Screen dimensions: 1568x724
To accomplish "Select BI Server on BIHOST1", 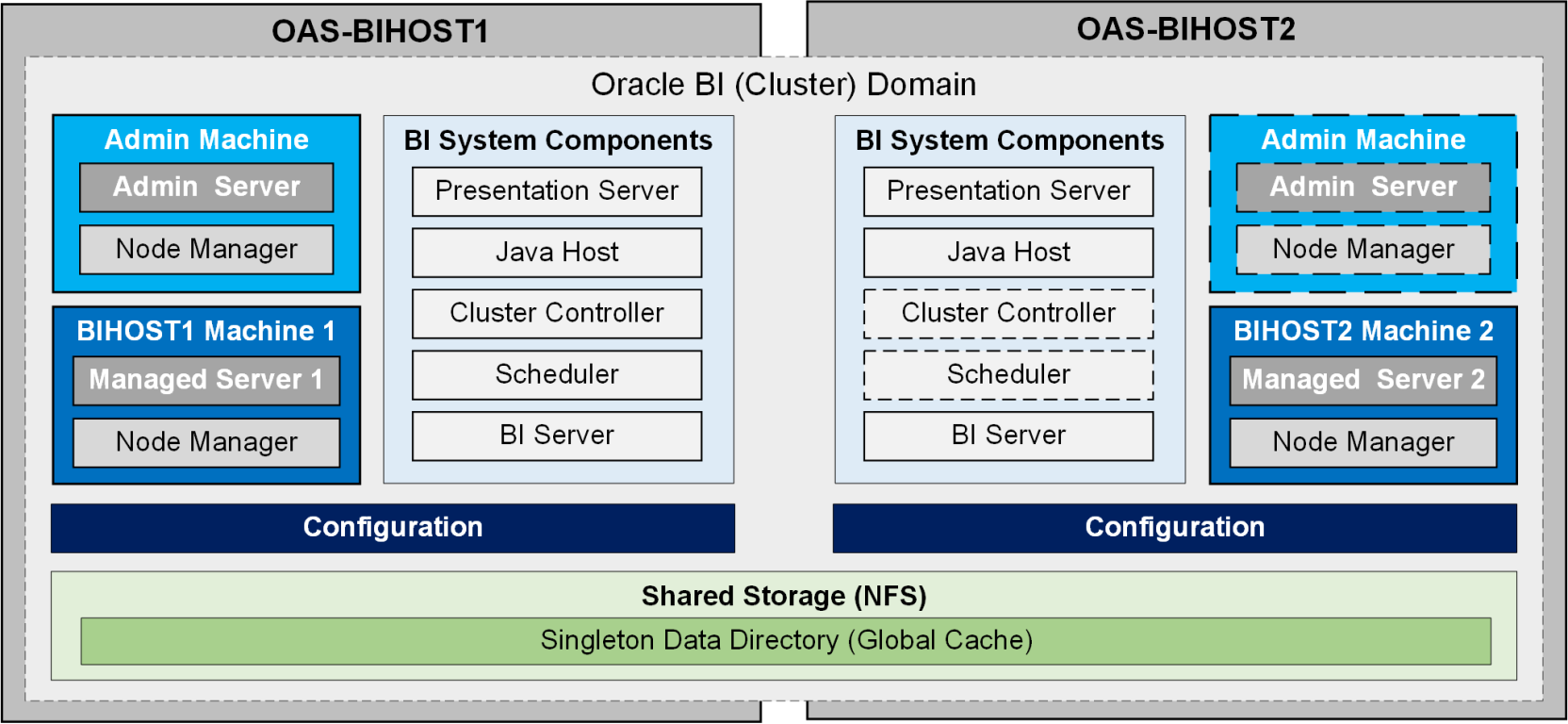I will click(557, 436).
